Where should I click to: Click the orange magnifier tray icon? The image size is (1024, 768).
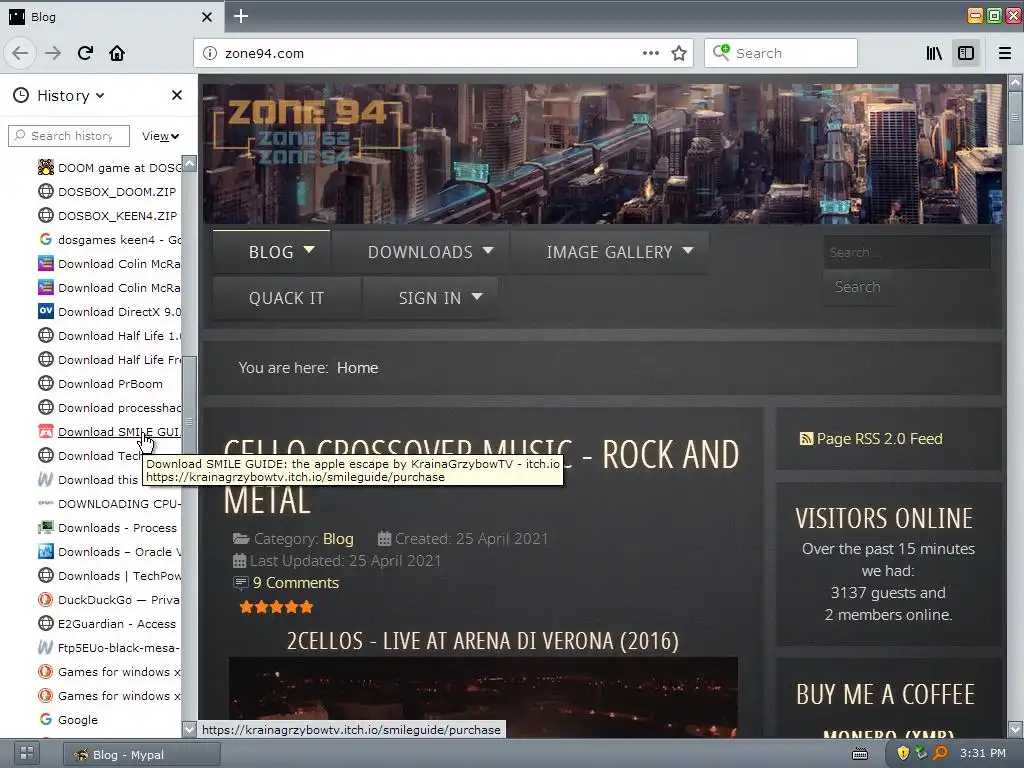coord(940,753)
